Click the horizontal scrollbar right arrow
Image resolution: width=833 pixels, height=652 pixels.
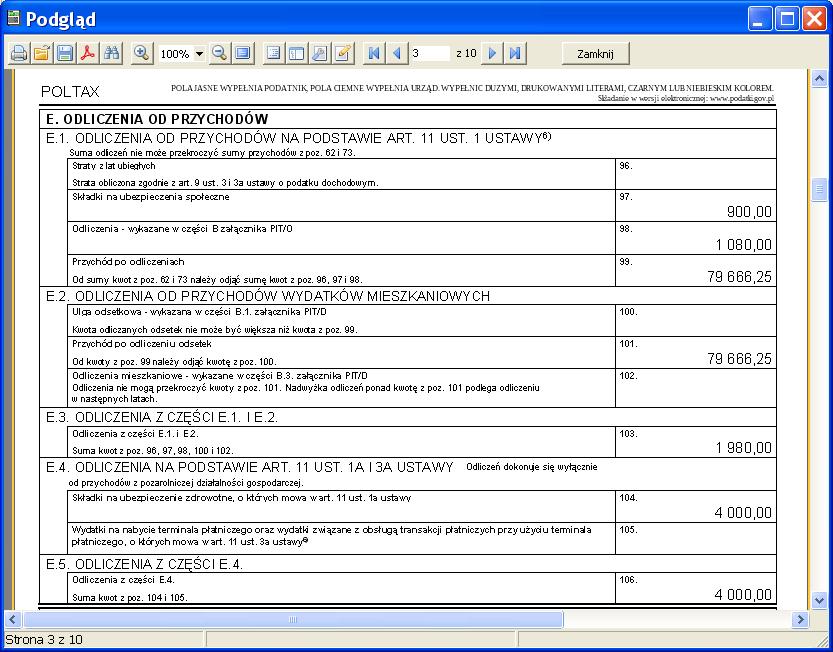click(x=799, y=620)
